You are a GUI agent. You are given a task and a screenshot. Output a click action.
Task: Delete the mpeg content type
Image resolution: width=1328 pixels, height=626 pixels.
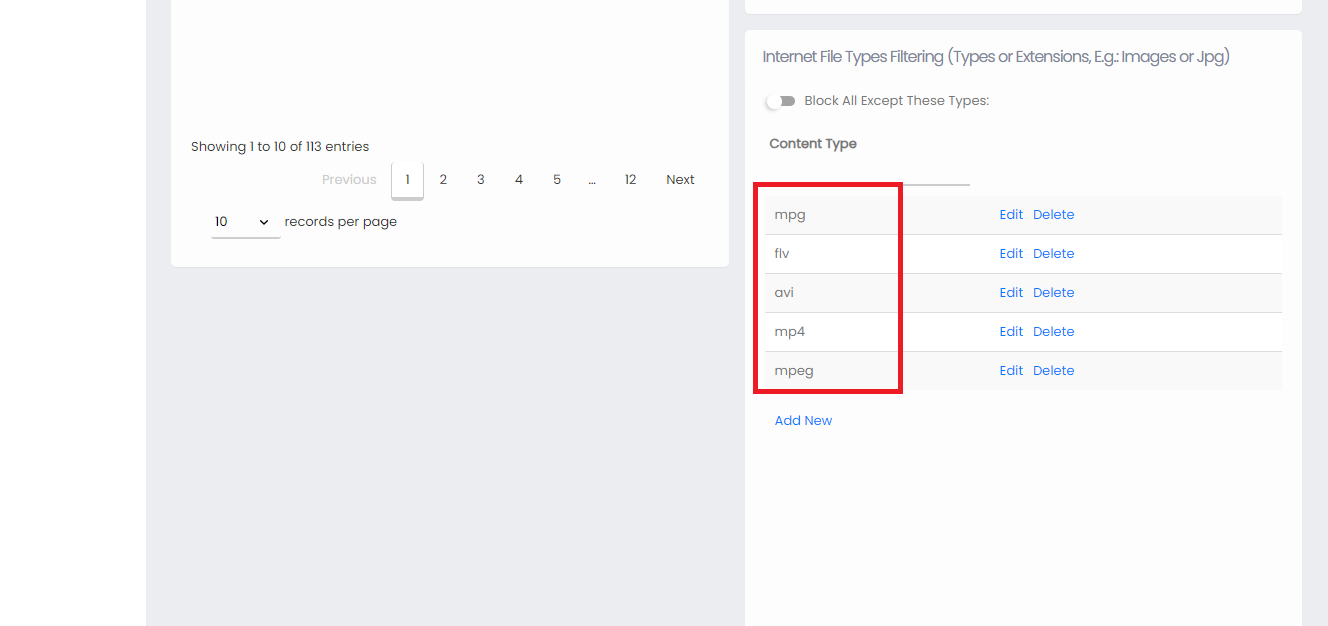1053,371
